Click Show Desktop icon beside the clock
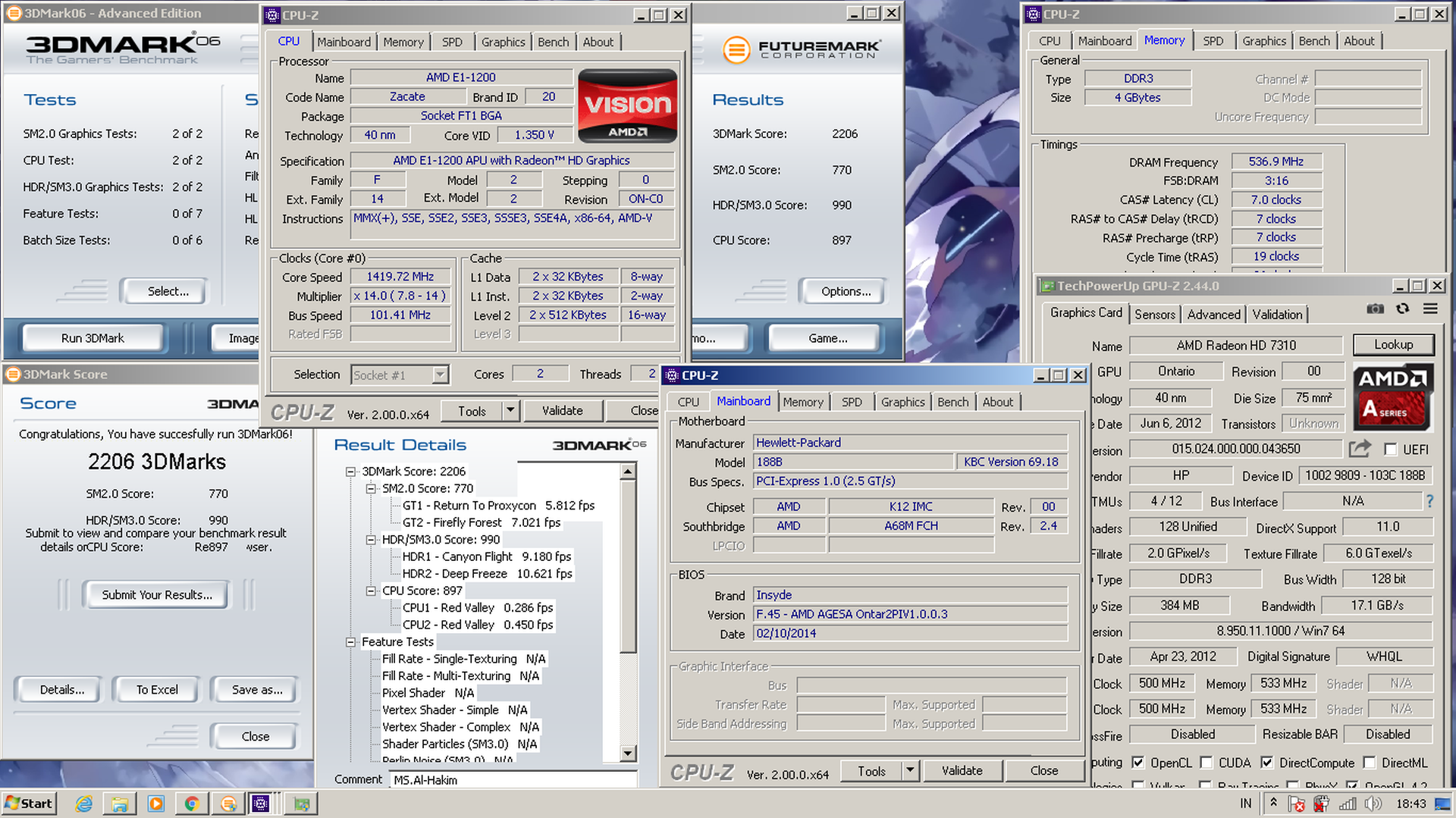Image resolution: width=1456 pixels, height=818 pixels. (x=1443, y=804)
